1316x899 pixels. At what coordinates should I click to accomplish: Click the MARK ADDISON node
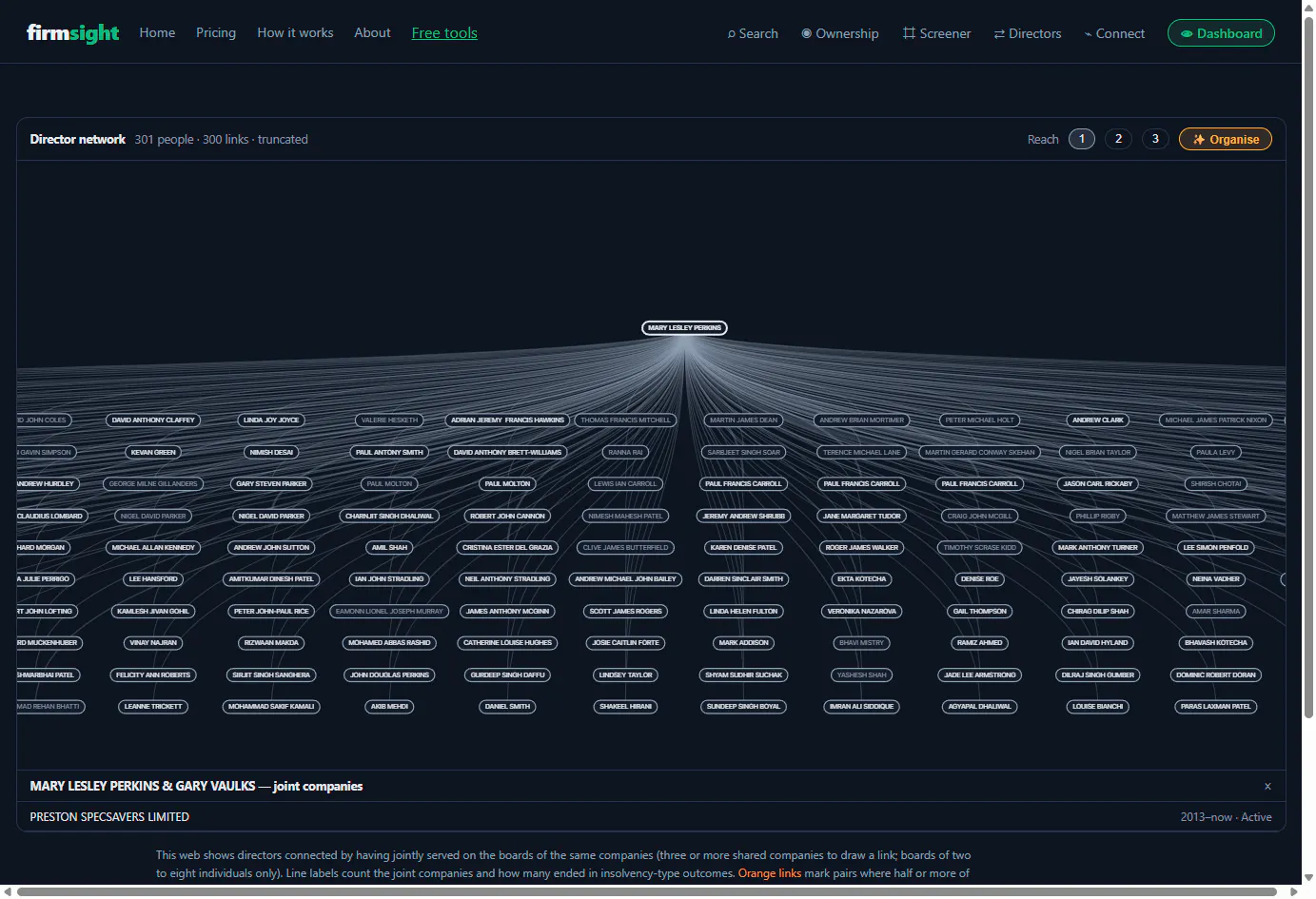pos(744,642)
